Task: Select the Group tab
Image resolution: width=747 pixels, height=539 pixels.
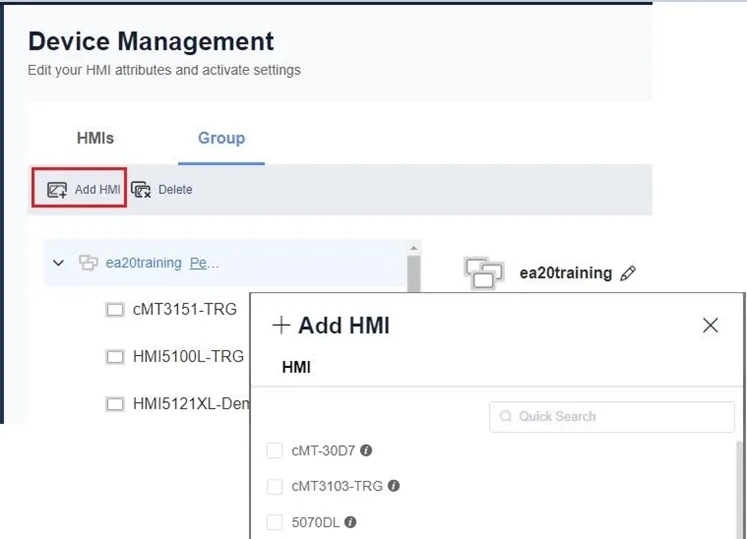Action: point(222,138)
